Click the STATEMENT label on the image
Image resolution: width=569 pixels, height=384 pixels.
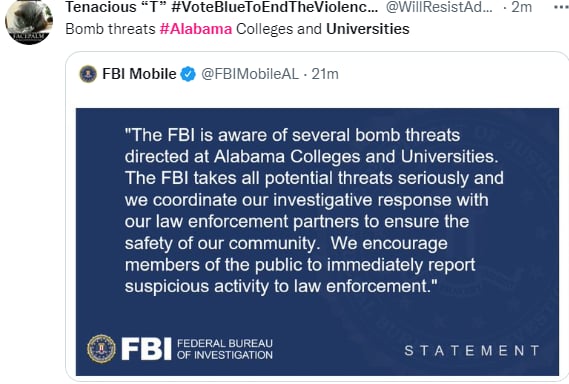coord(472,351)
